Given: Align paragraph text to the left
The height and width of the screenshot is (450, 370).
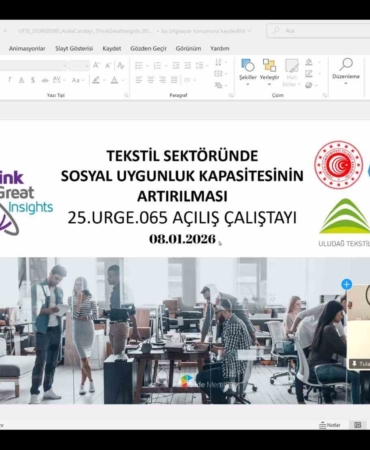Looking at the screenshot, I should [139, 80].
